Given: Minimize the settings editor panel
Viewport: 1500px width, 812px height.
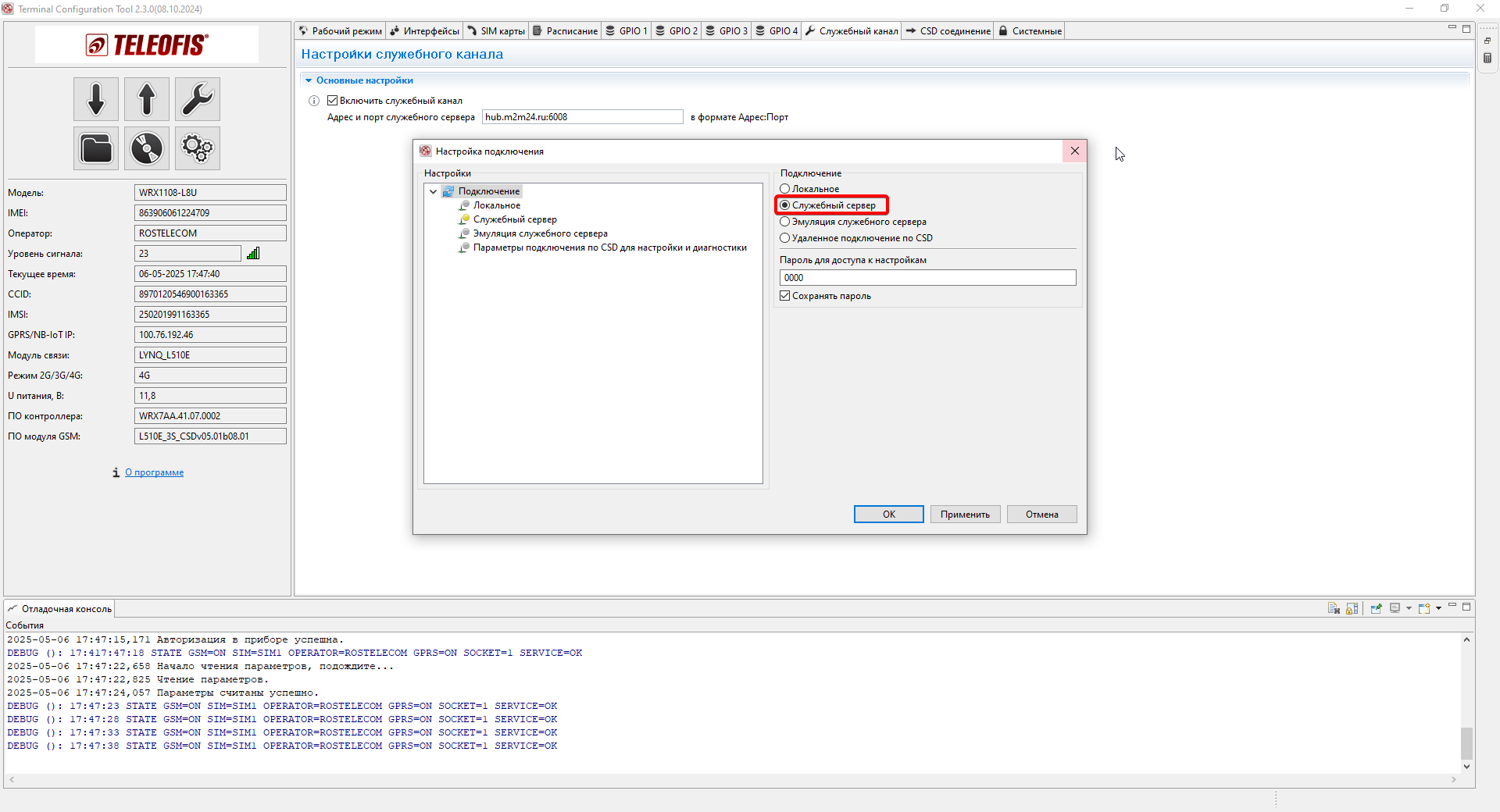Looking at the screenshot, I should click(x=1452, y=27).
